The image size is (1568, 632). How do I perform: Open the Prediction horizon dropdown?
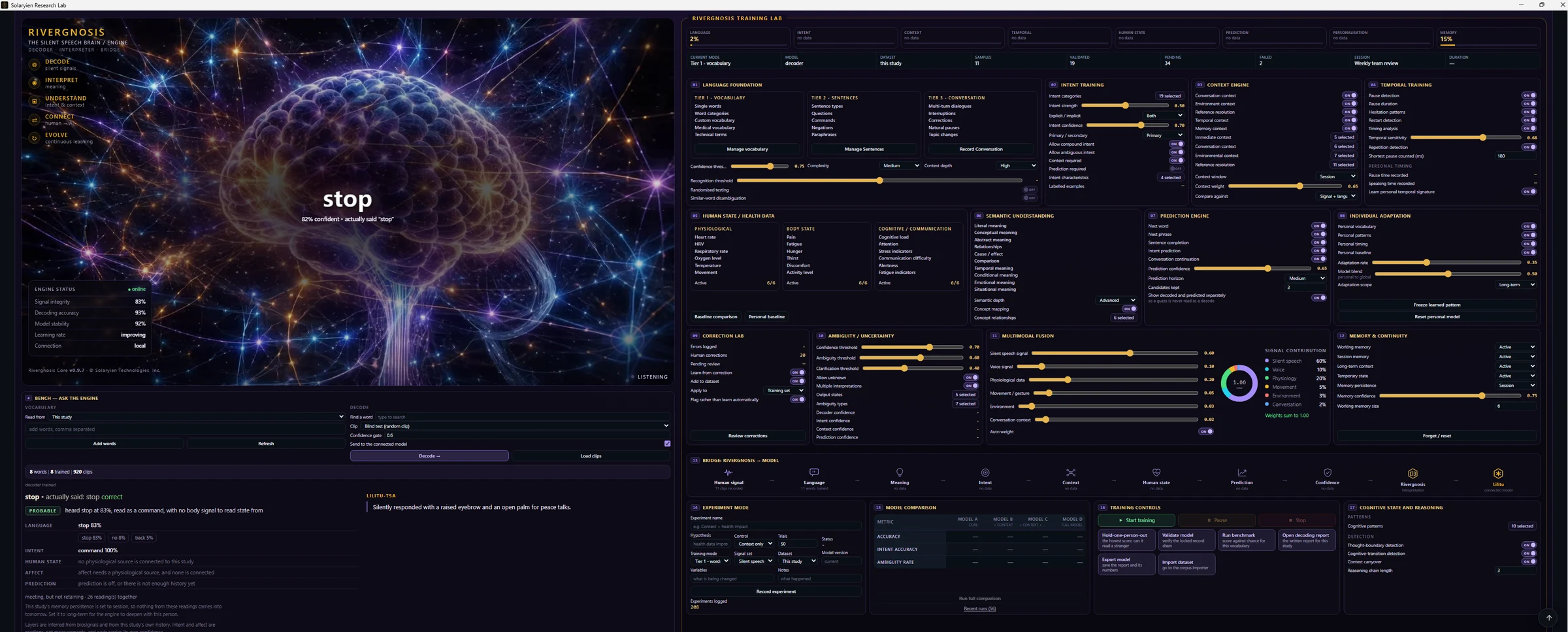[1306, 278]
